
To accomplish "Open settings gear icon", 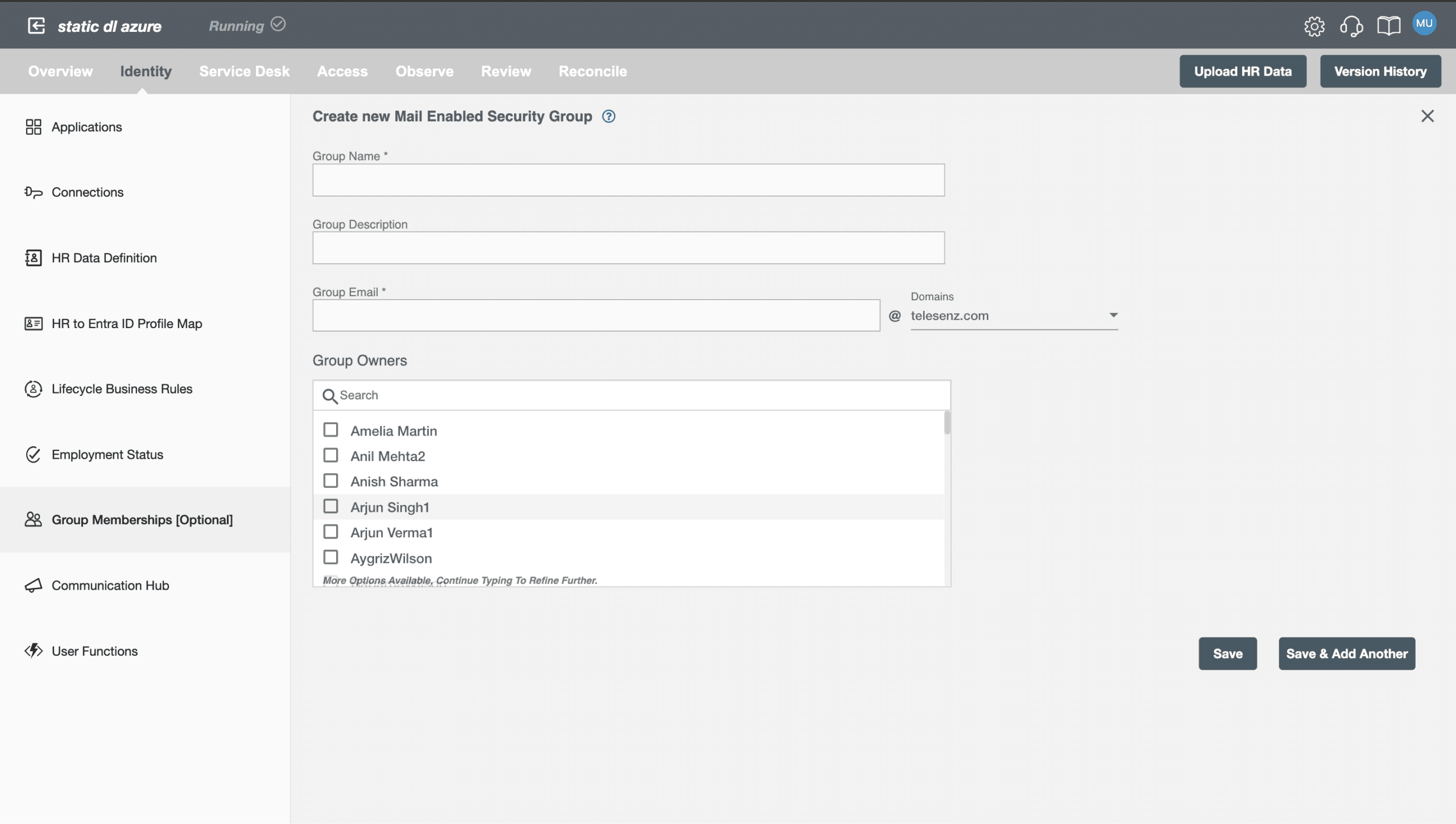I will (x=1314, y=26).
